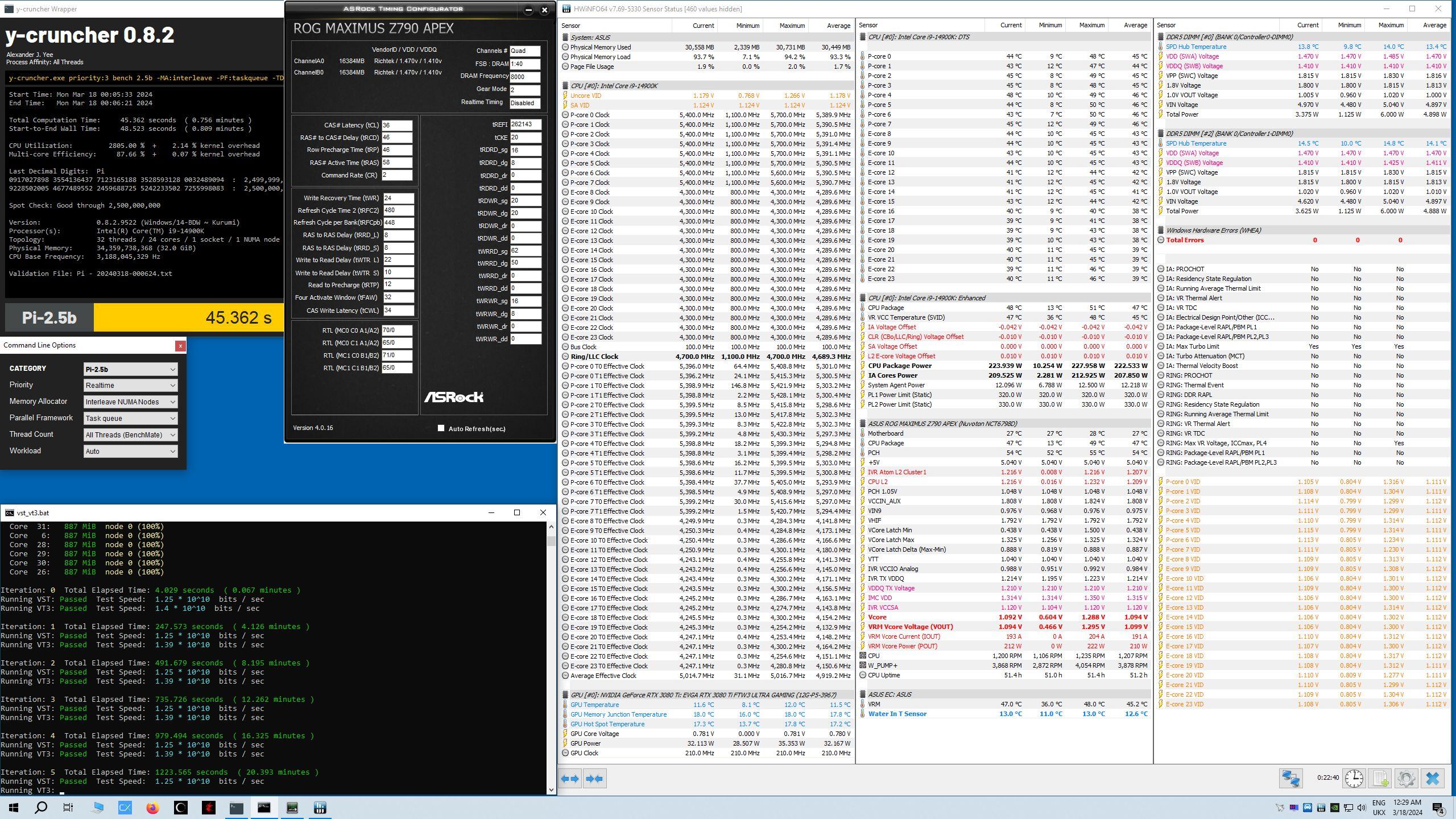The width and height of the screenshot is (1456, 819).
Task: Click the HWiNFO clock reset timer icon
Action: pyautogui.click(x=1354, y=779)
